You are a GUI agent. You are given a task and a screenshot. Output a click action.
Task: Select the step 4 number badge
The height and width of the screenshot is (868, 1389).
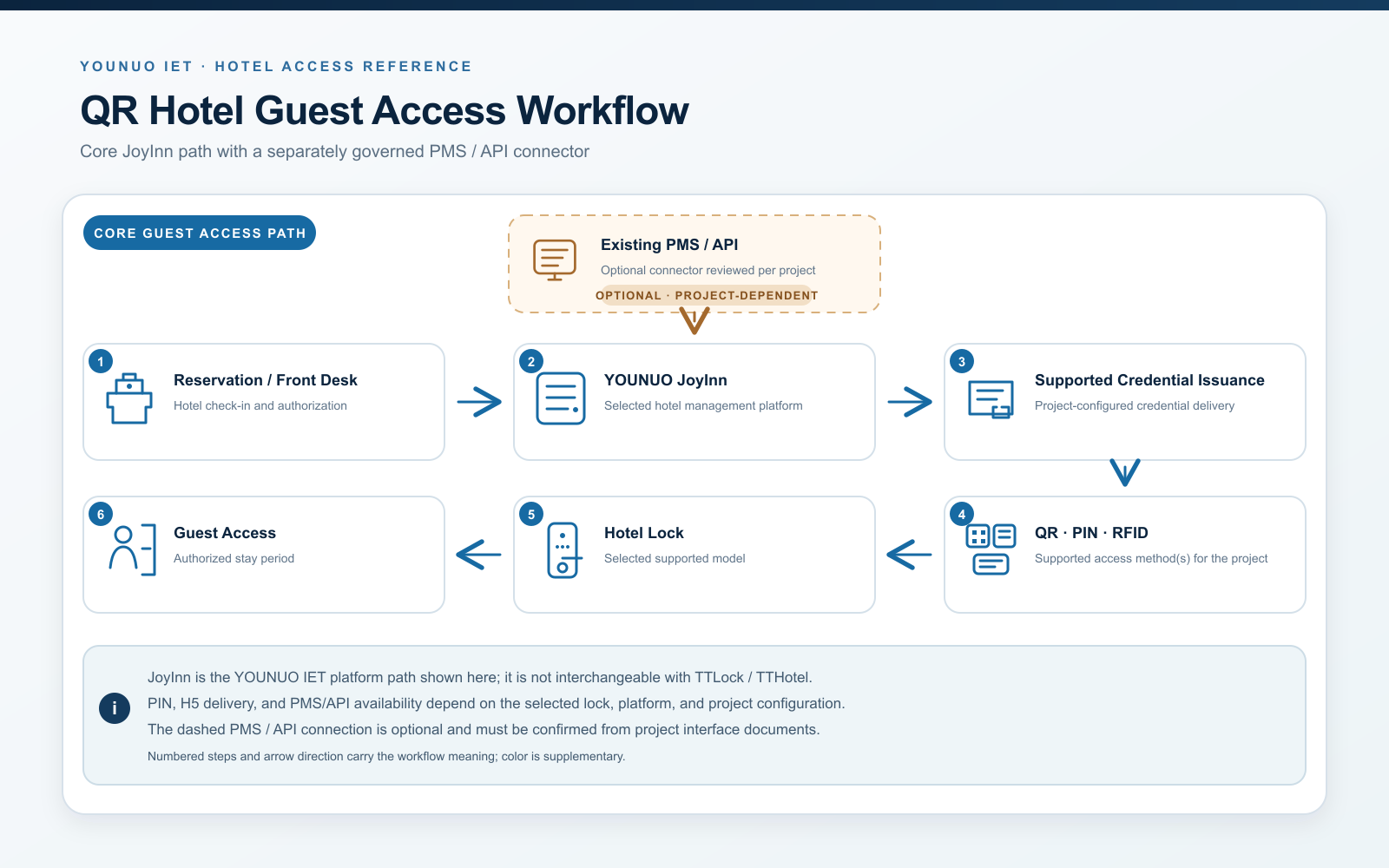(962, 514)
